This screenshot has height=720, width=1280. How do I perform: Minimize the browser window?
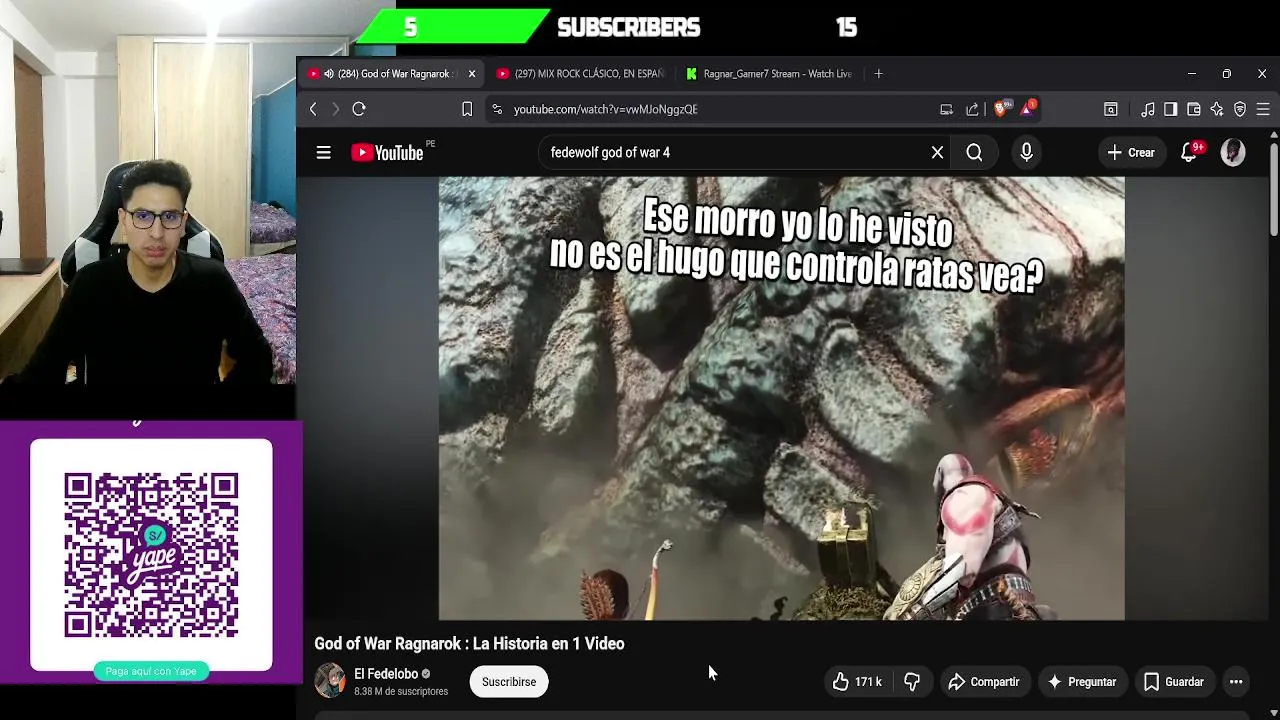[1191, 74]
